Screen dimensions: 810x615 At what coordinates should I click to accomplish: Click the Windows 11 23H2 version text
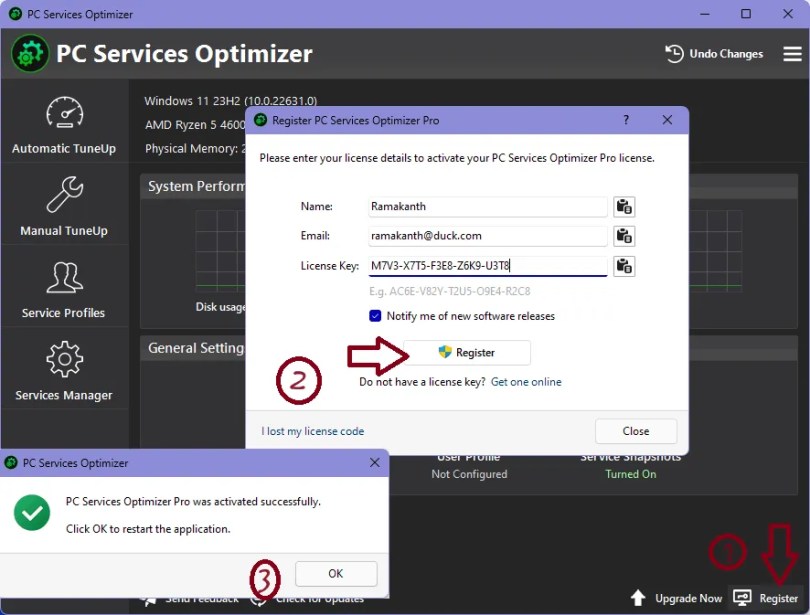[x=230, y=101]
